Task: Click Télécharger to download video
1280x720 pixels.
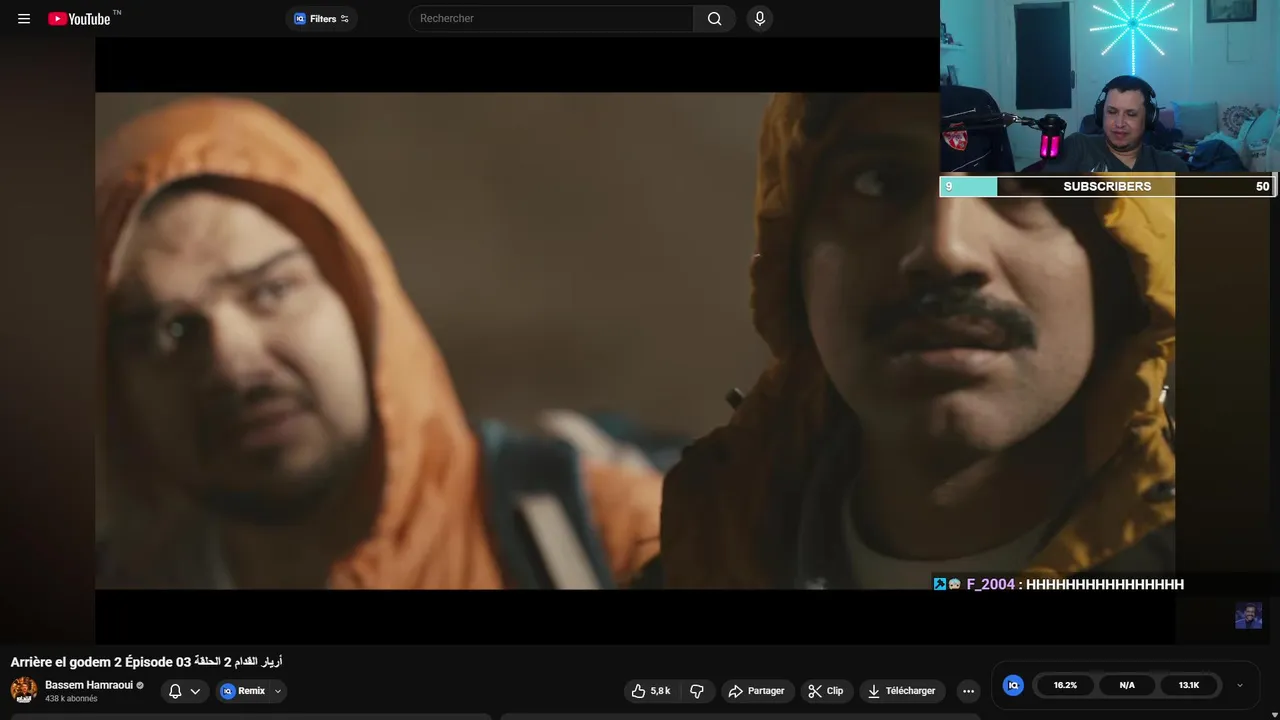Action: coord(902,691)
